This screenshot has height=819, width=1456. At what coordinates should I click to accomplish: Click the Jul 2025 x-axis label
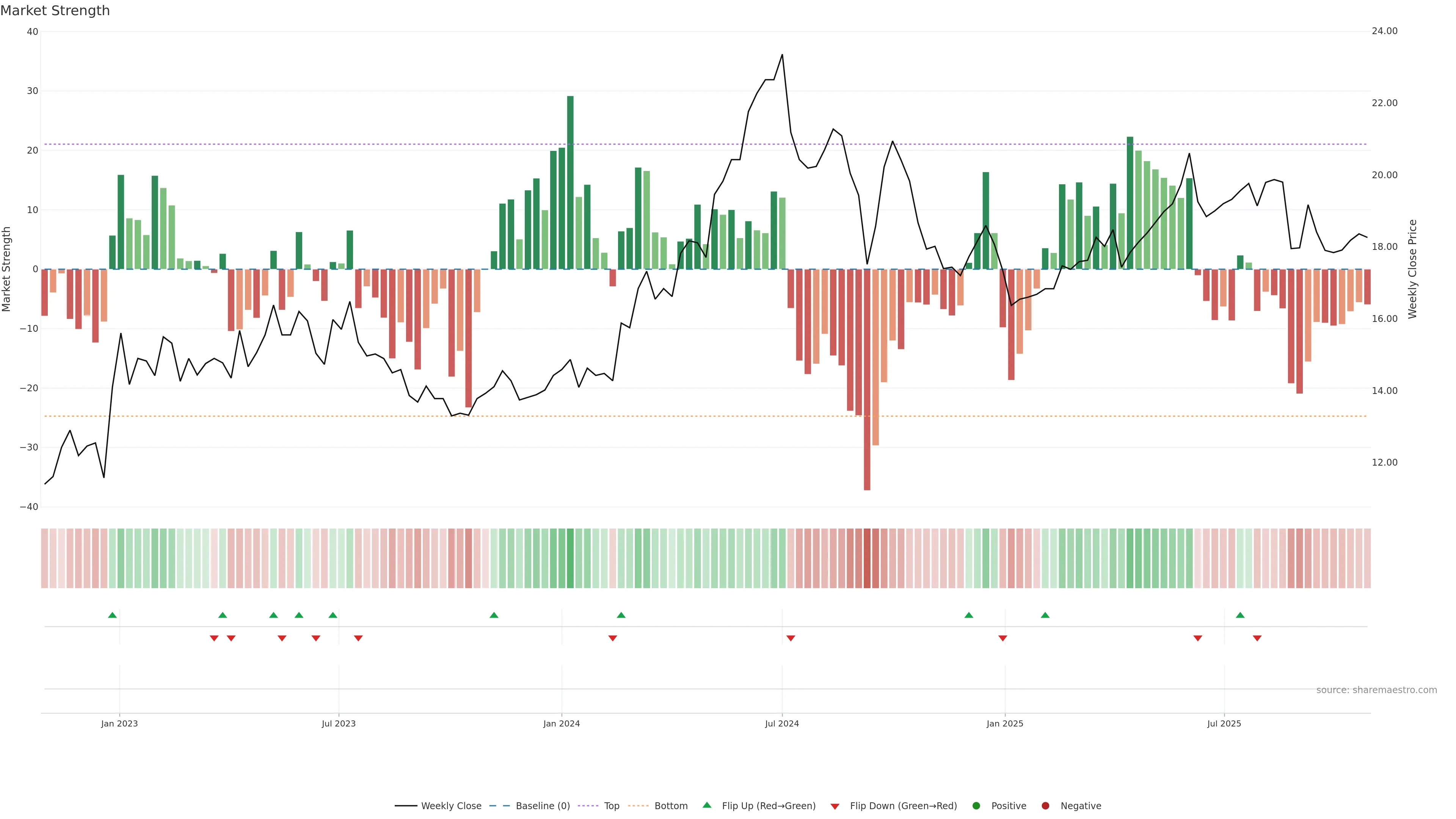click(1224, 723)
